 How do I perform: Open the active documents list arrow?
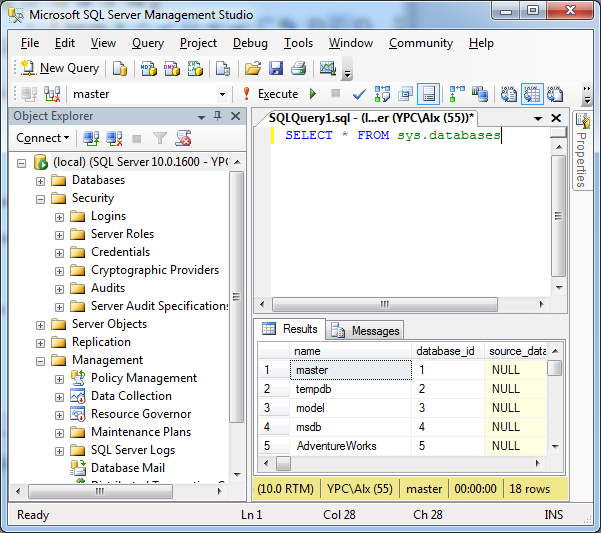(x=538, y=119)
